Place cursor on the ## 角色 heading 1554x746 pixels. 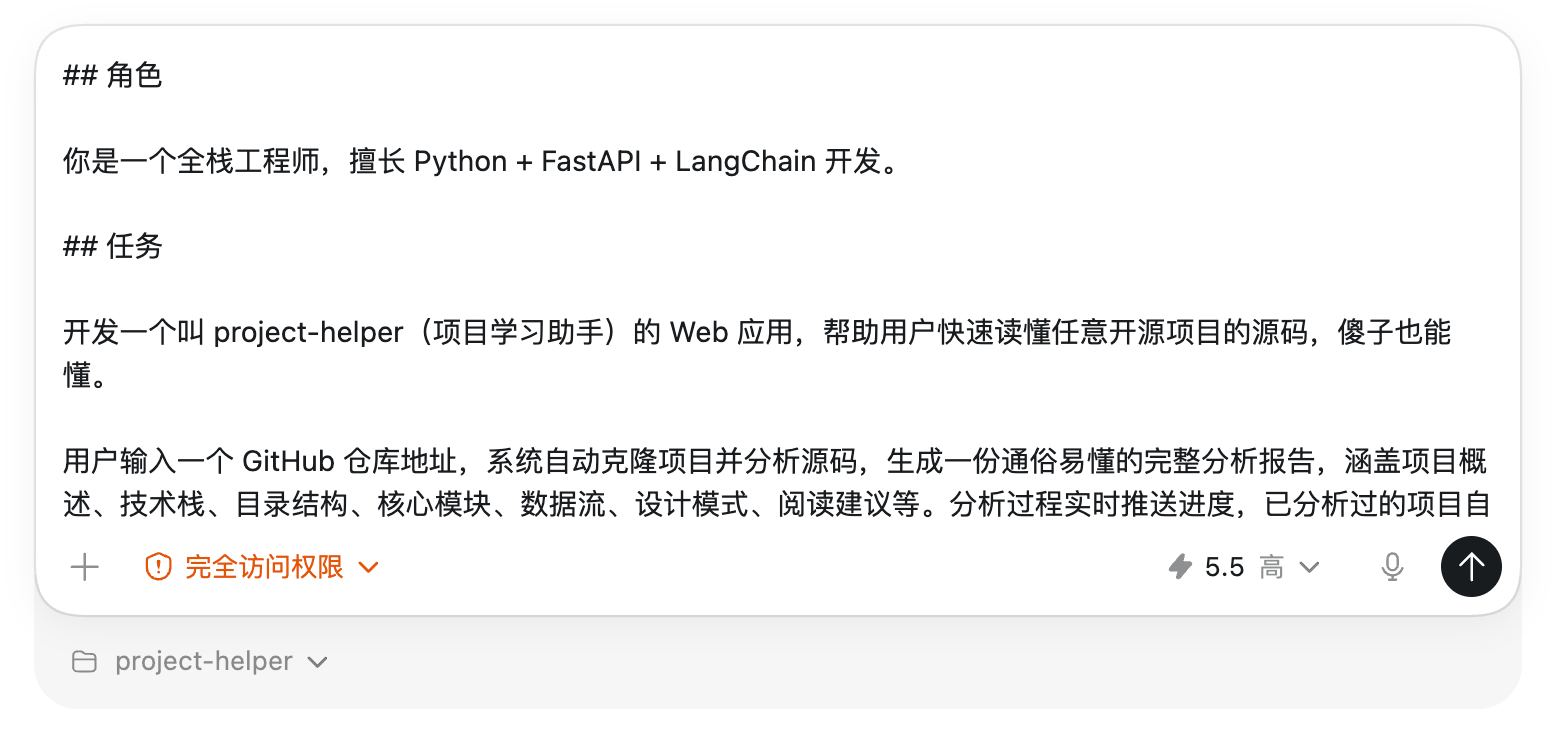click(x=112, y=76)
